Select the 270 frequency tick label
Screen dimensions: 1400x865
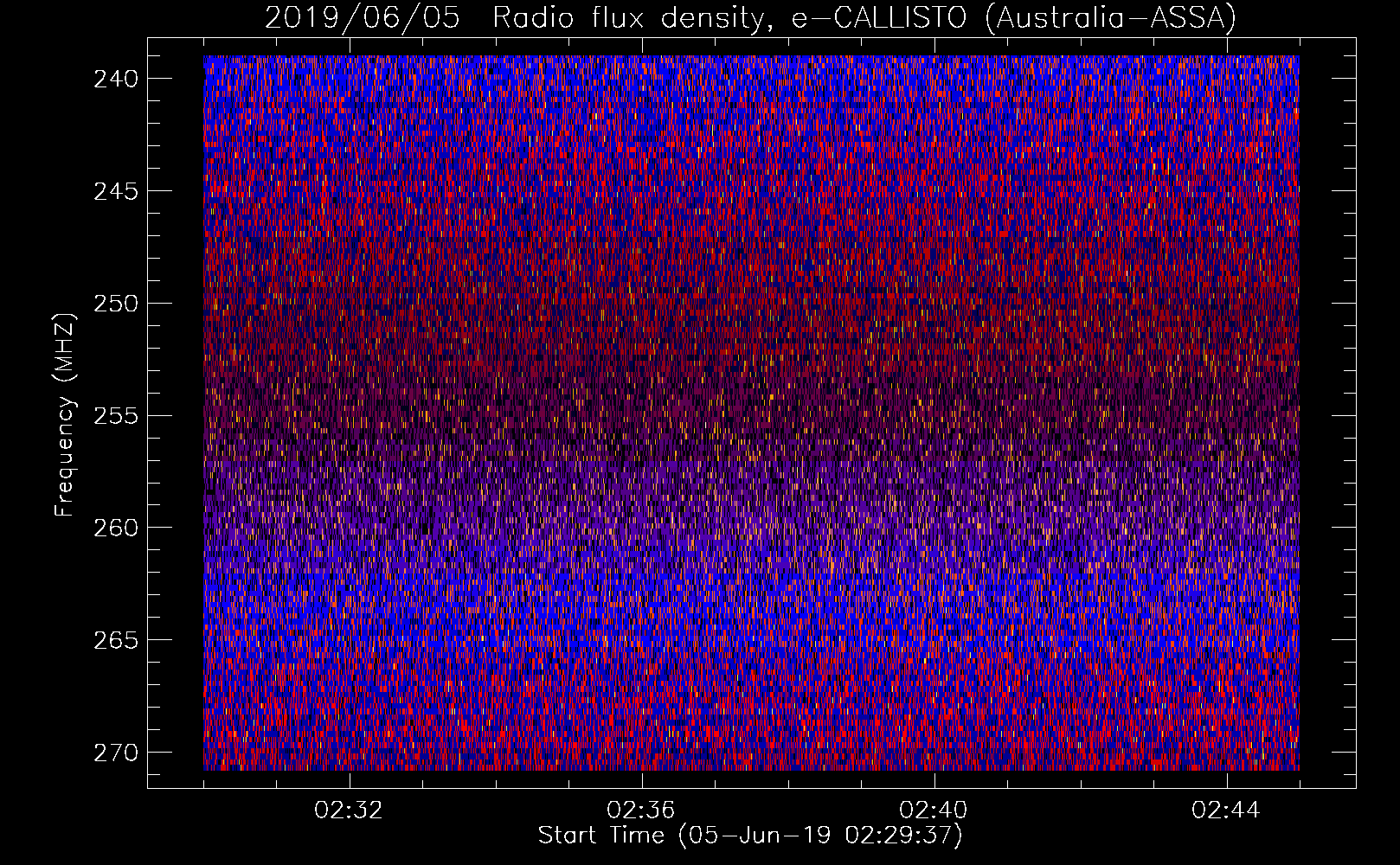tap(115, 753)
